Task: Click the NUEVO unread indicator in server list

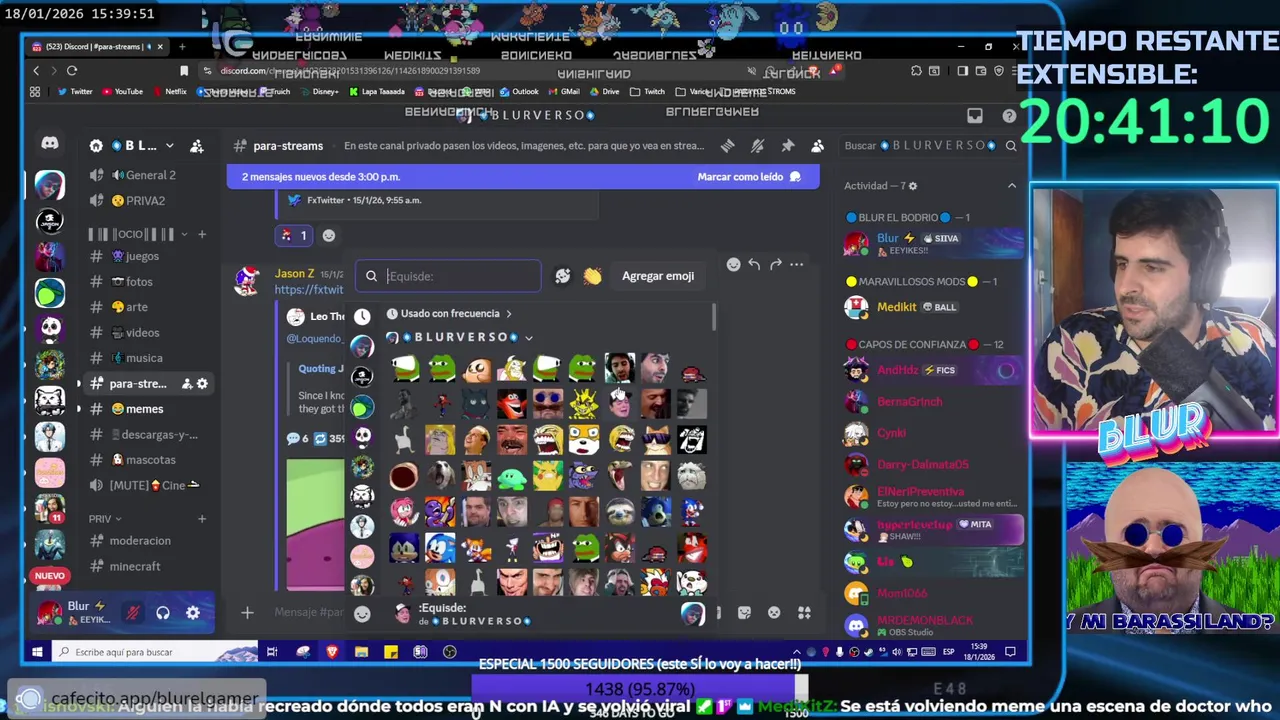Action: [x=49, y=576]
